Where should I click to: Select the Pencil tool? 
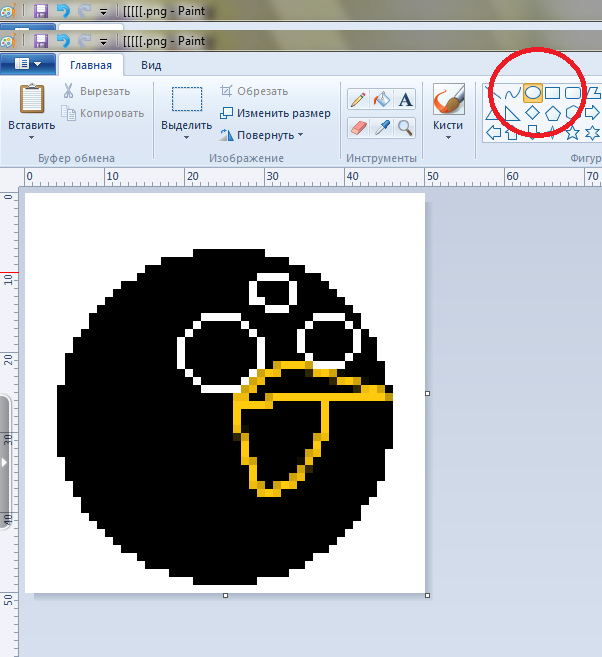click(x=358, y=100)
